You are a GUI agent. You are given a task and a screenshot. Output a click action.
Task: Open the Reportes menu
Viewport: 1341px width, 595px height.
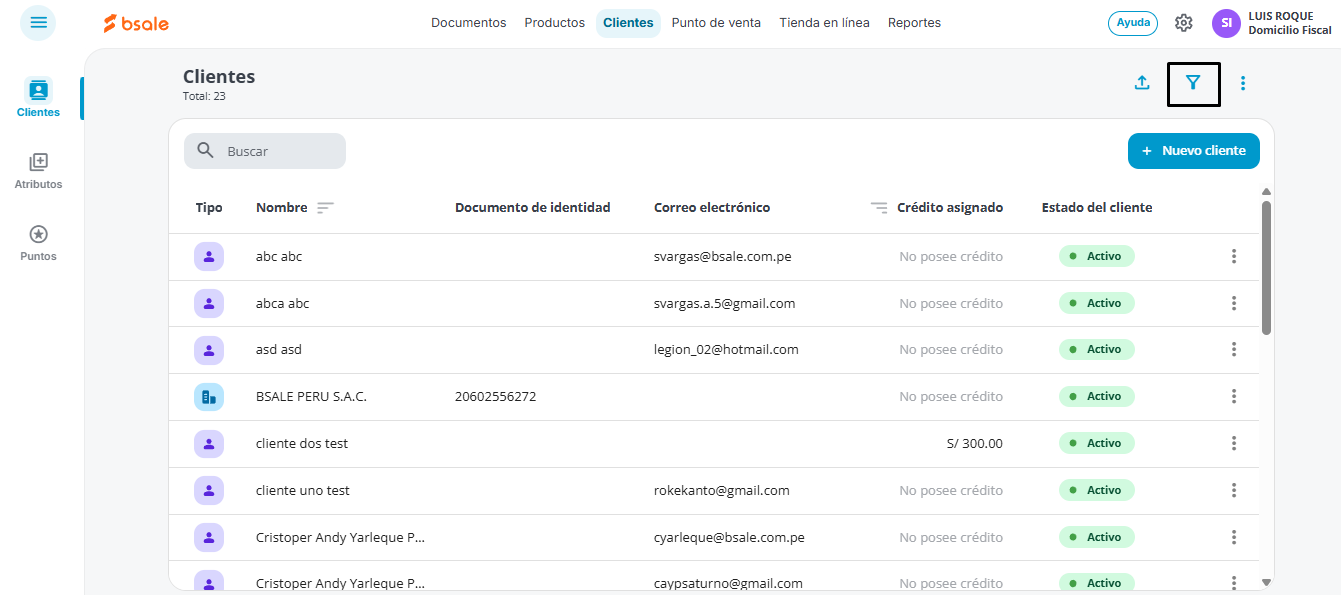click(x=914, y=23)
